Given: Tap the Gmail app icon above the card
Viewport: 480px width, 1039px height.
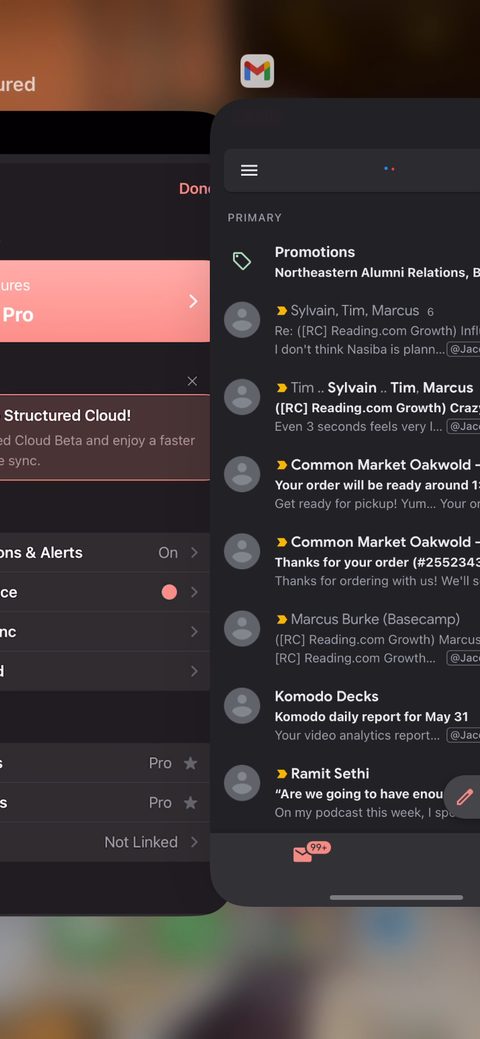Looking at the screenshot, I should pos(257,71).
